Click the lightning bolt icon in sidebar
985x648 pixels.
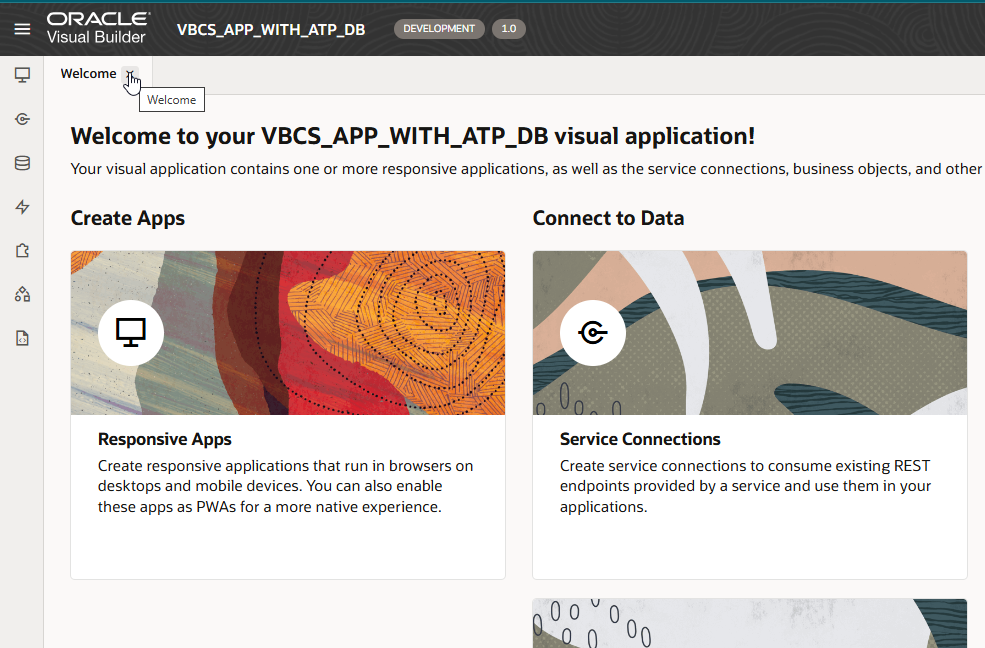22,207
